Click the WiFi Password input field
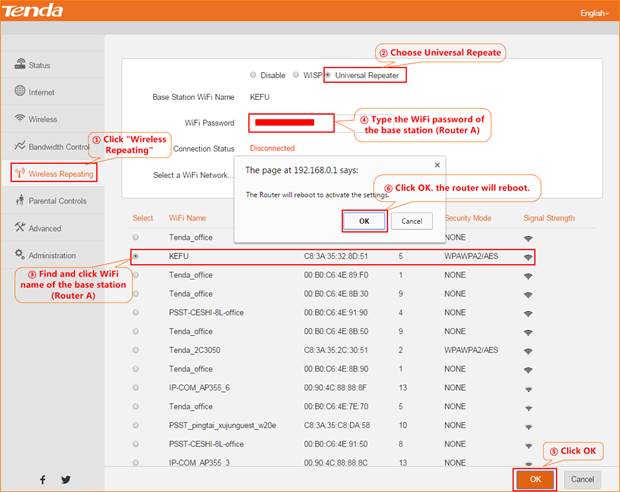The height and width of the screenshot is (492, 620). point(294,123)
